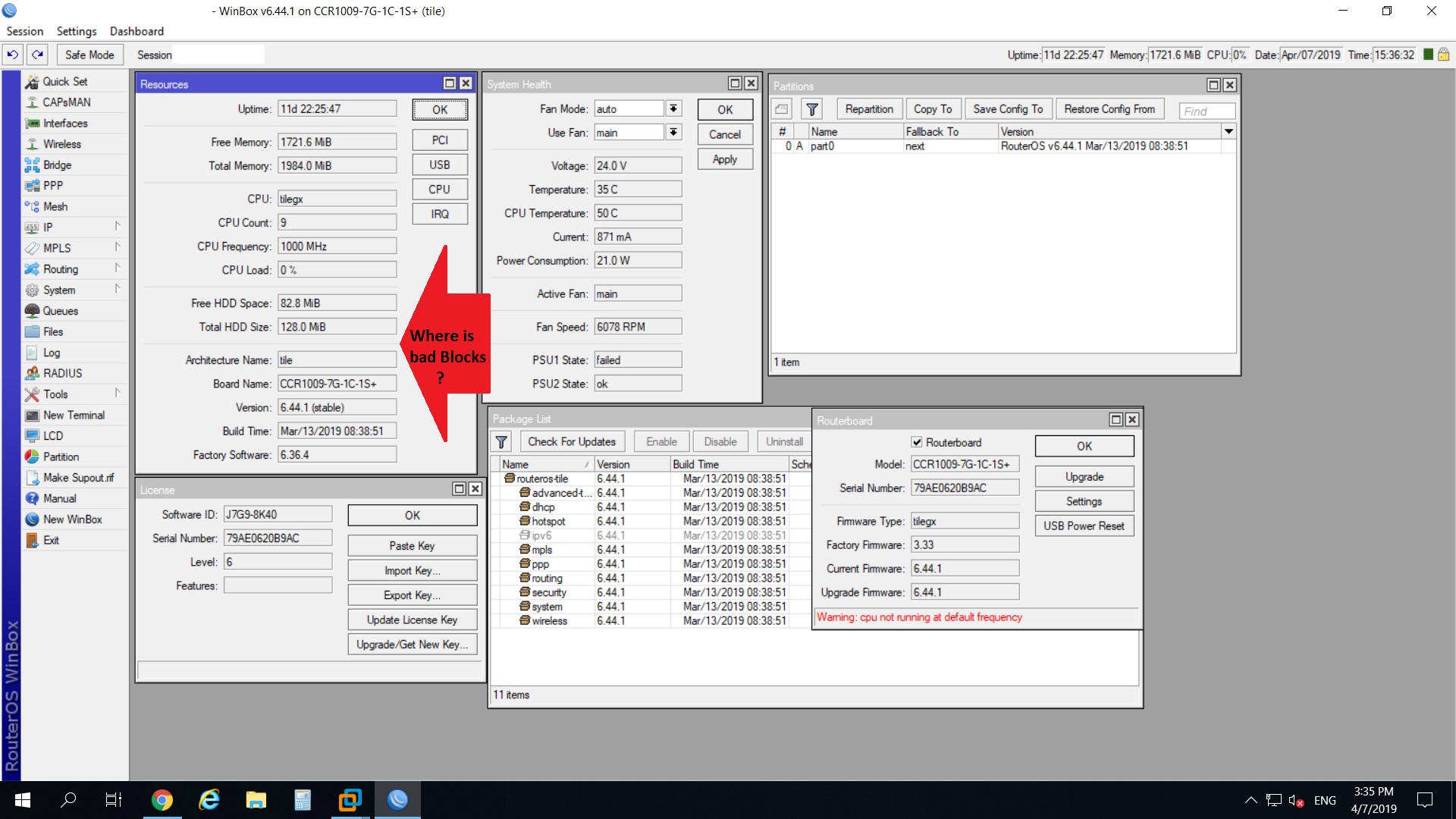Select the part0 partition row
The height and width of the screenshot is (819, 1456).
click(x=1003, y=146)
